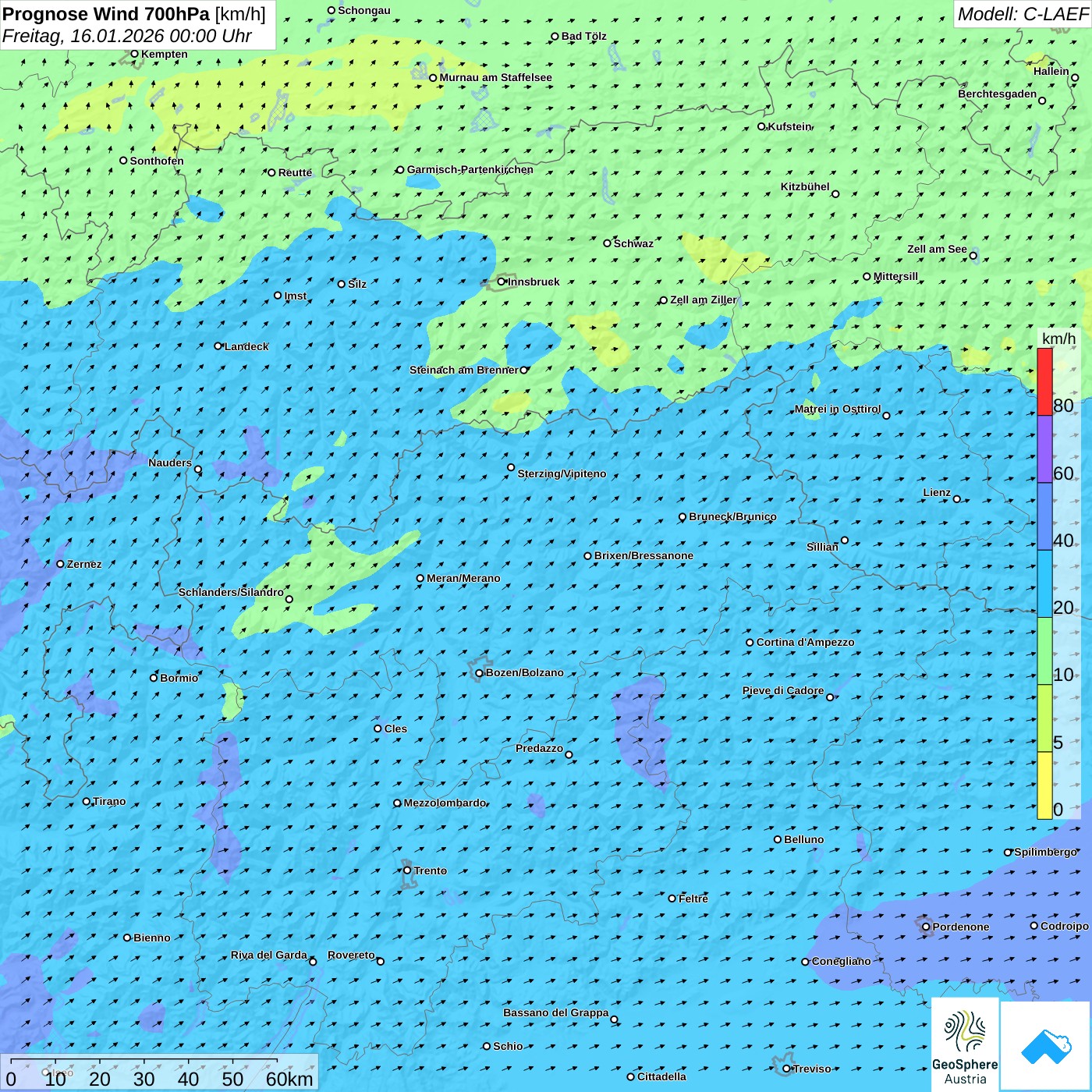The height and width of the screenshot is (1092, 1092).
Task: Click the Pordenone city marker
Action: coord(926,927)
